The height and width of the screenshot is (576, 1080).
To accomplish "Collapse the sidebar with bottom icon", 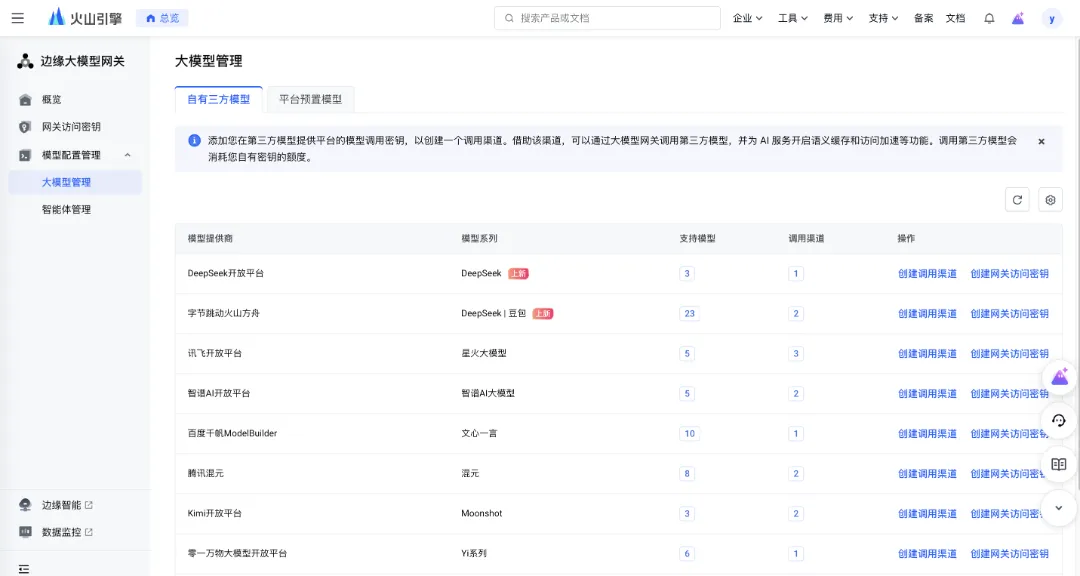I will pyautogui.click(x=24, y=568).
